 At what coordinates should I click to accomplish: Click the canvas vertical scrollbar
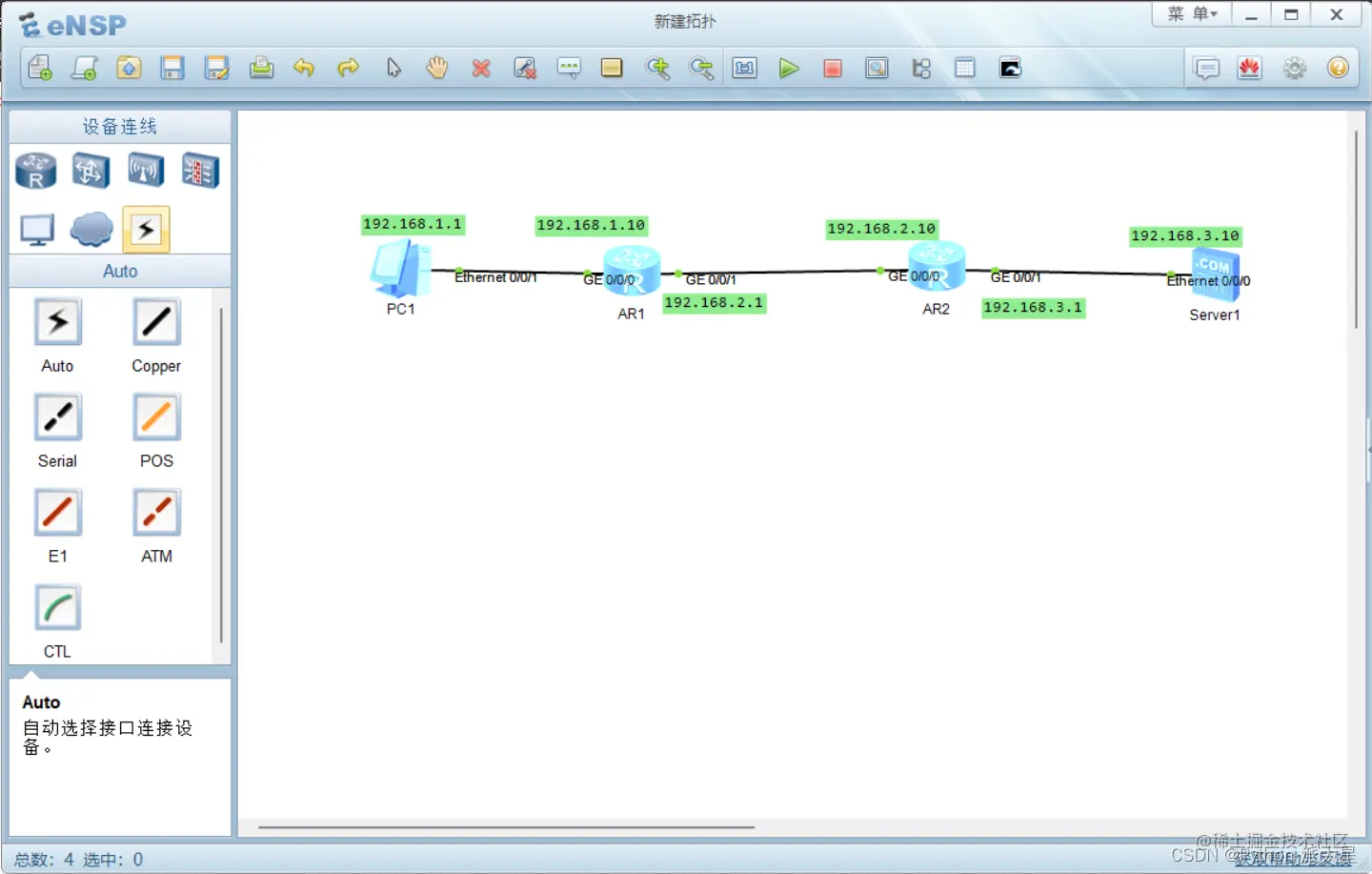pos(1356,230)
